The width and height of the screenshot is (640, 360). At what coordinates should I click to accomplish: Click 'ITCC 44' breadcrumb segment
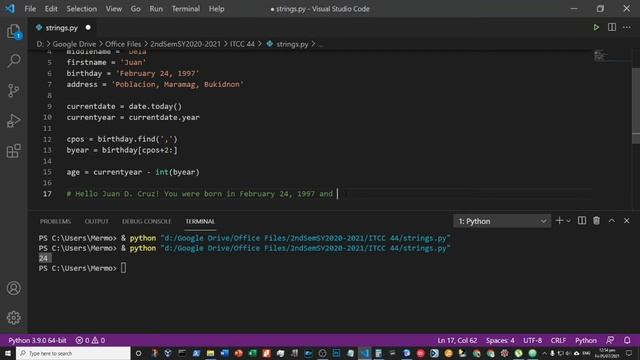(242, 44)
